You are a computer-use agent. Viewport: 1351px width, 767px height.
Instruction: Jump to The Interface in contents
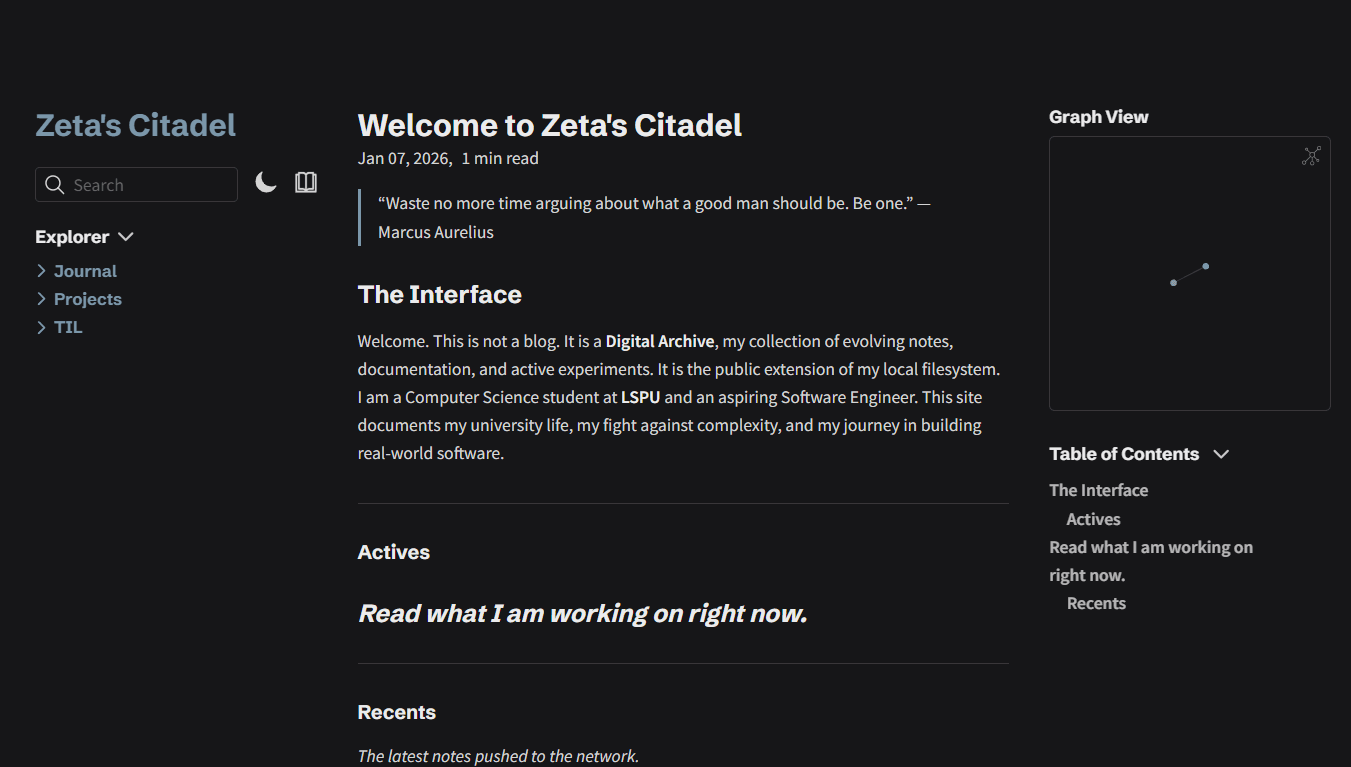pyautogui.click(x=1098, y=490)
